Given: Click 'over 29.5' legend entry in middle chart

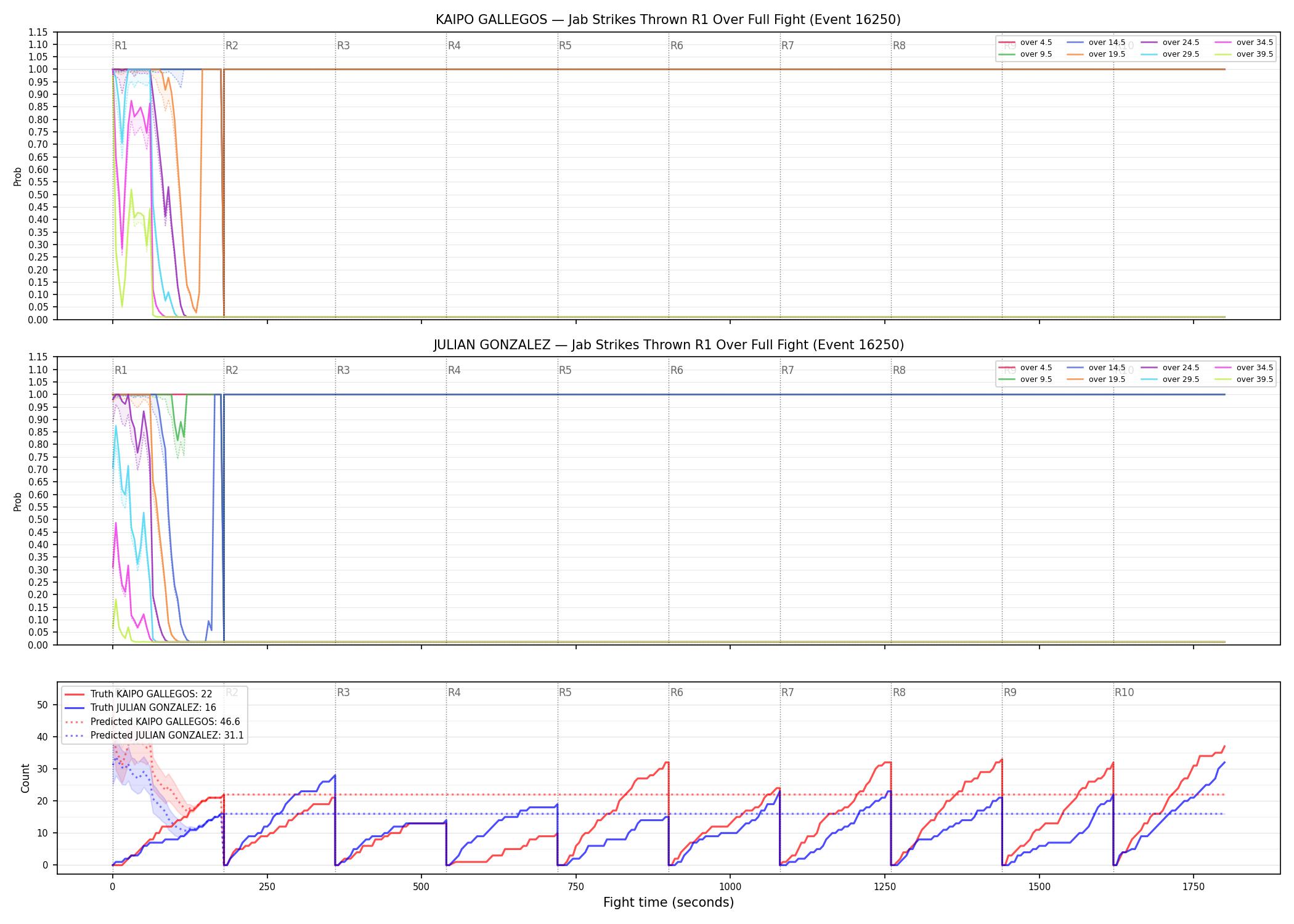Looking at the screenshot, I should point(1170,379).
